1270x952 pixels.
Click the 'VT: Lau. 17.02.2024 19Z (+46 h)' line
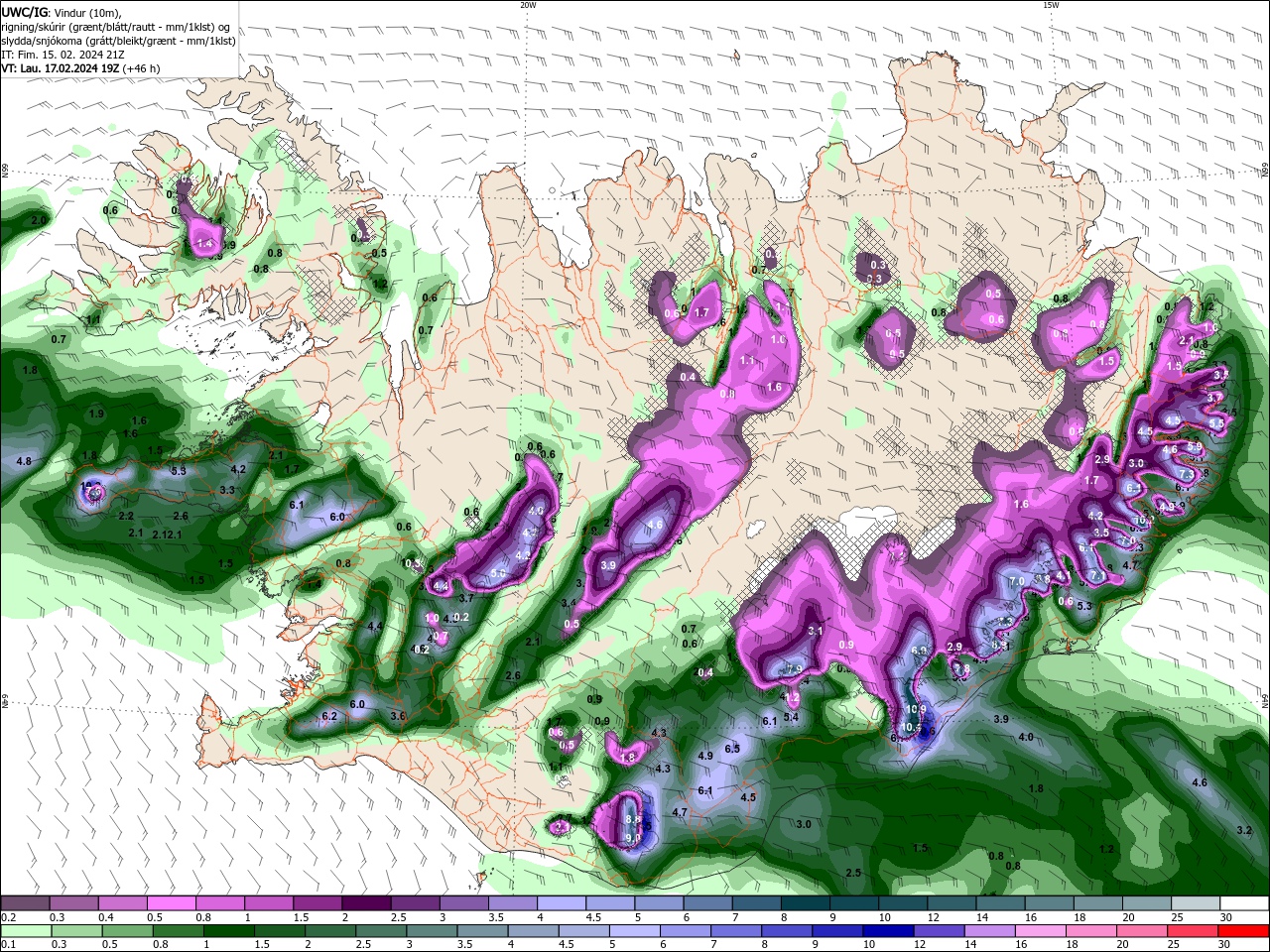pyautogui.click(x=80, y=68)
